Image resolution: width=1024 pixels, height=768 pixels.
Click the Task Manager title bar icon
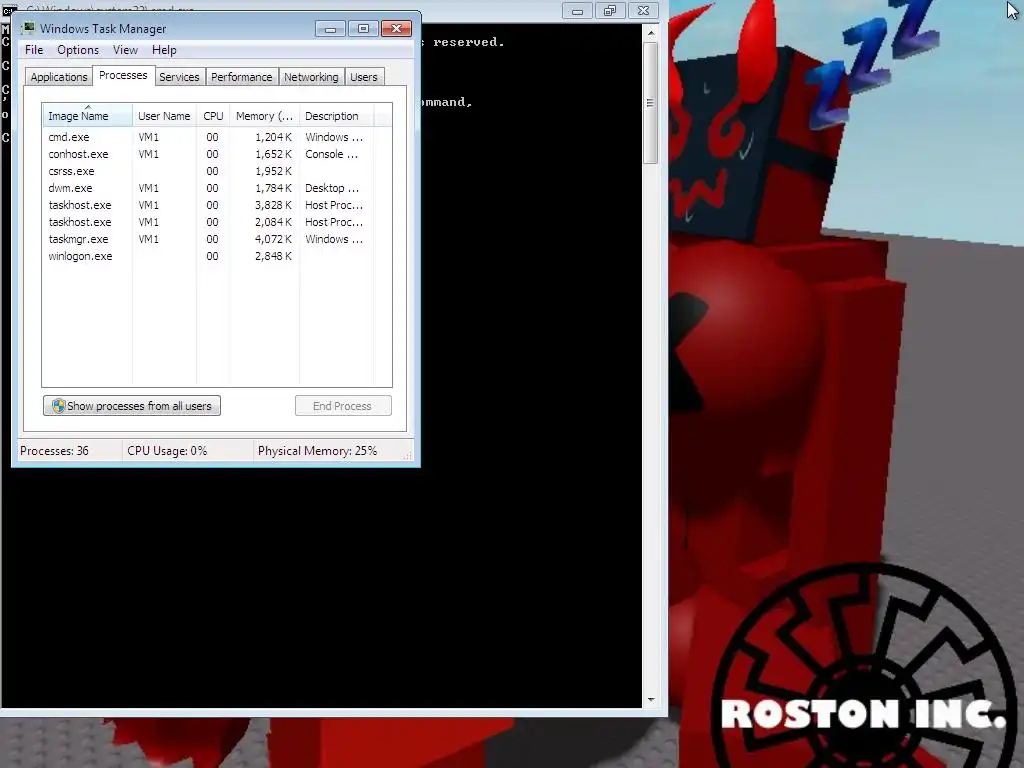[x=28, y=28]
